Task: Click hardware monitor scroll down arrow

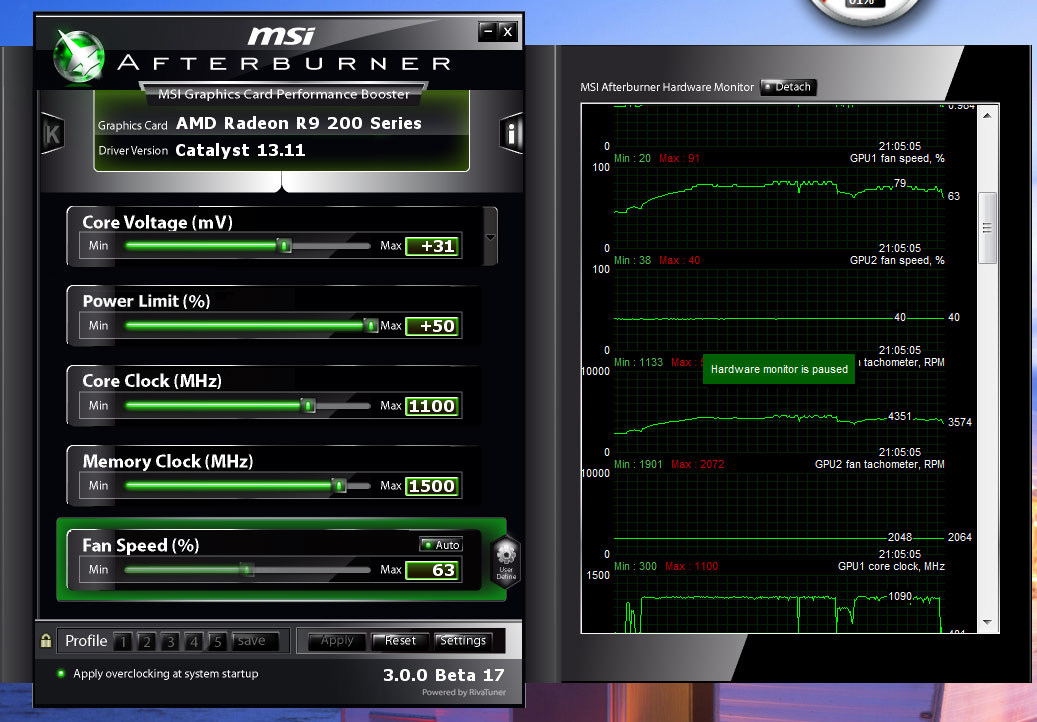Action: click(x=987, y=622)
